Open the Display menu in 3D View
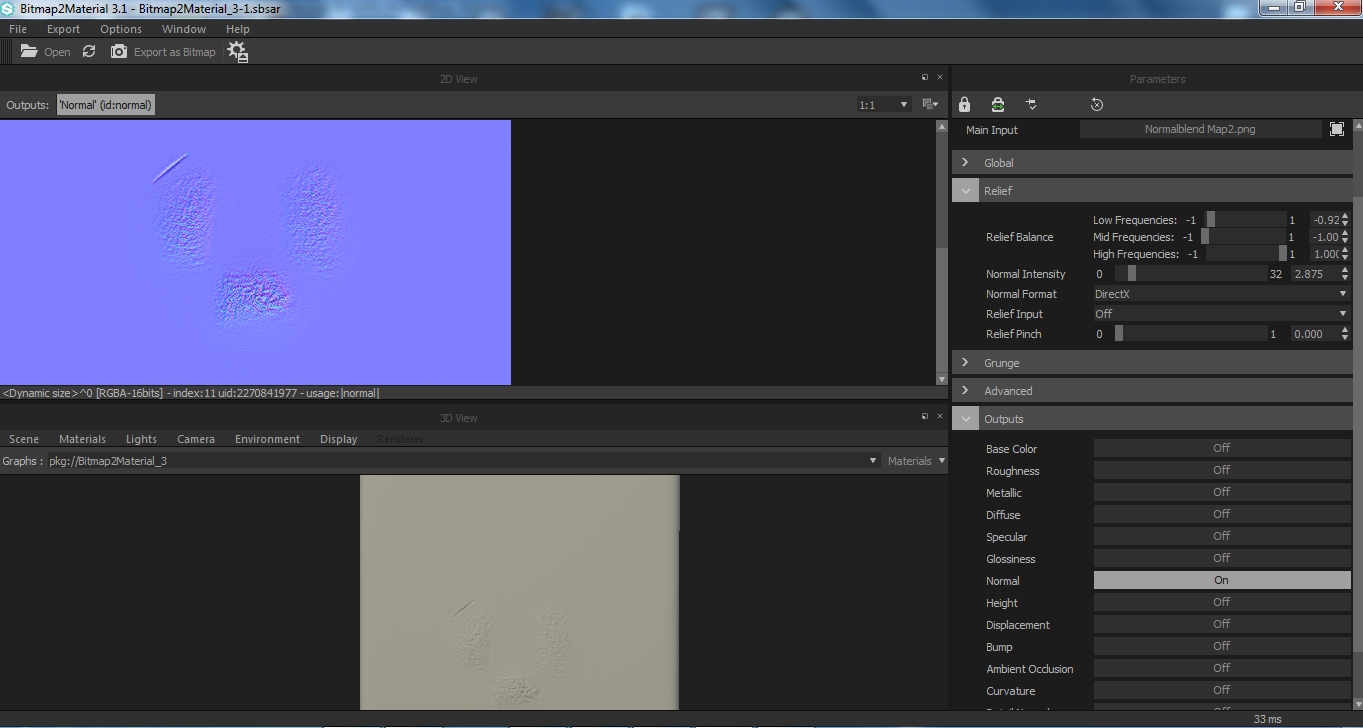The height and width of the screenshot is (728, 1363). coord(339,439)
